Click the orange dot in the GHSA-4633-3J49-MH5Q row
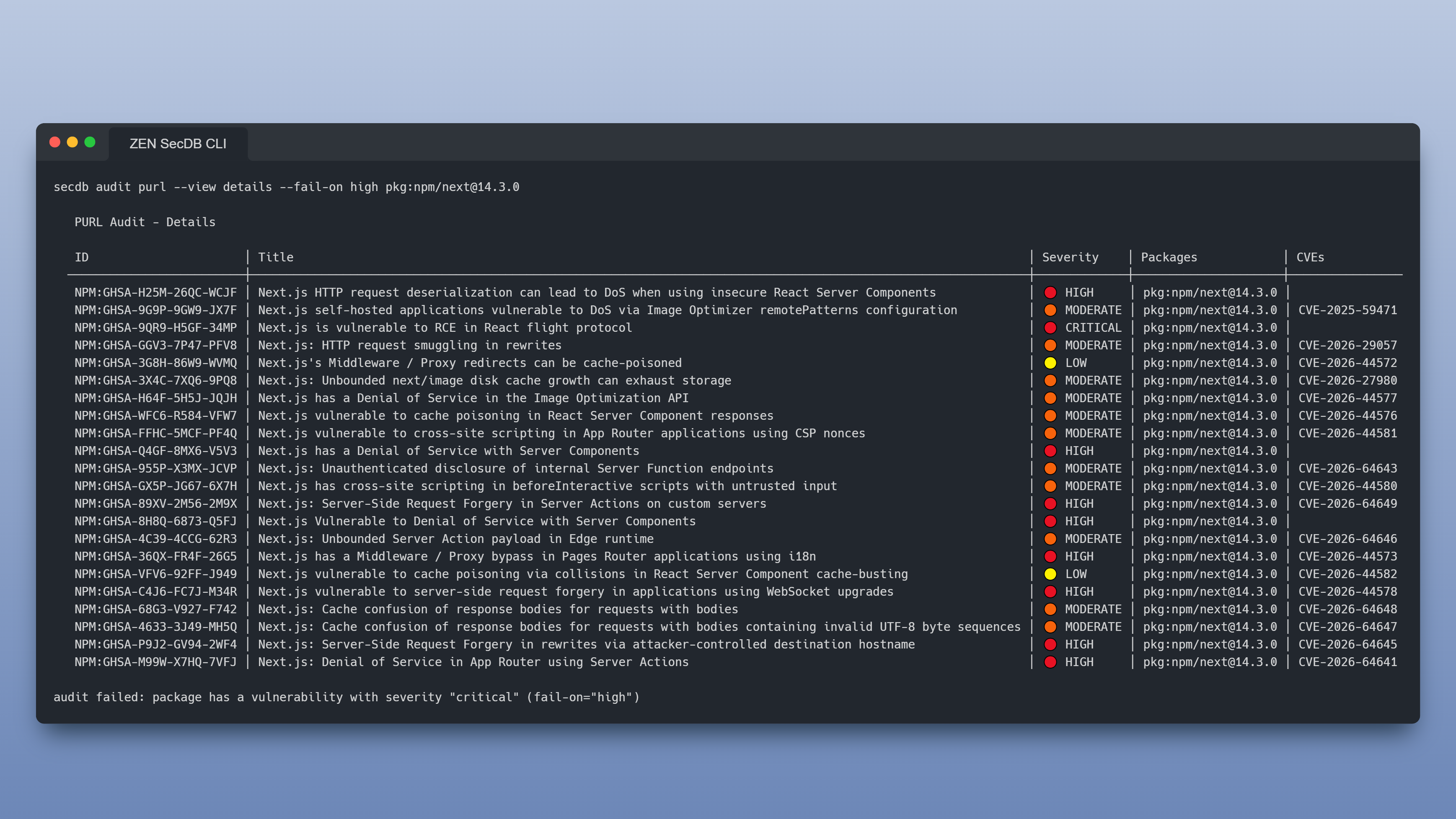 pyautogui.click(x=1050, y=626)
